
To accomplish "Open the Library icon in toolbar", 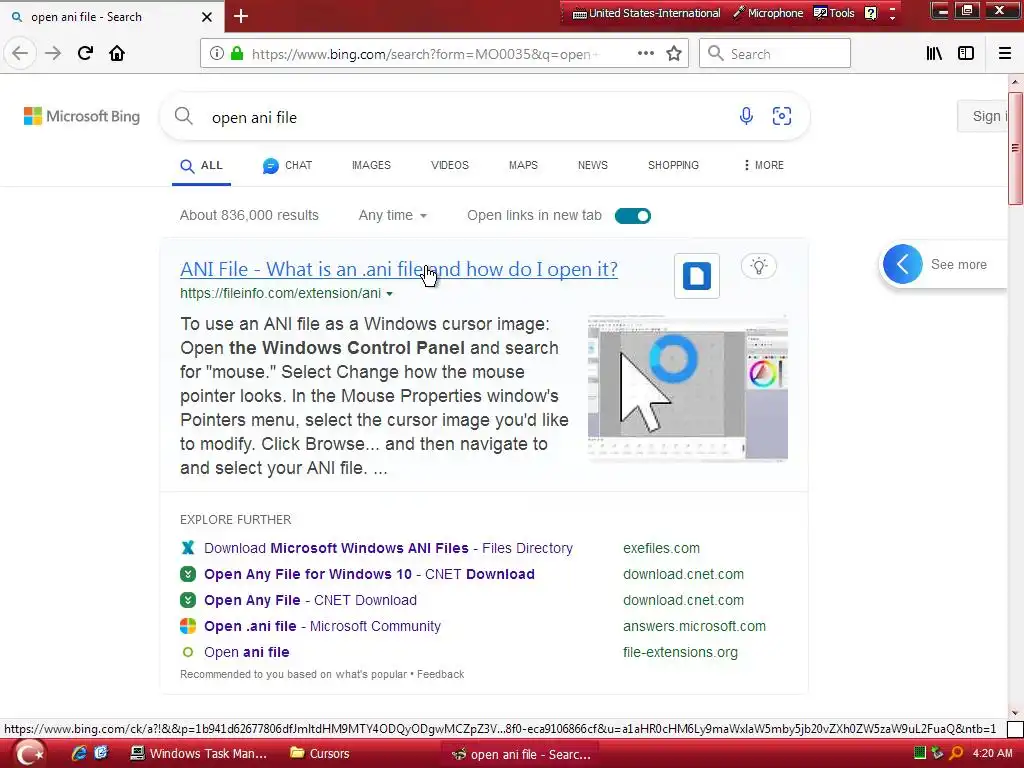I will [934, 54].
